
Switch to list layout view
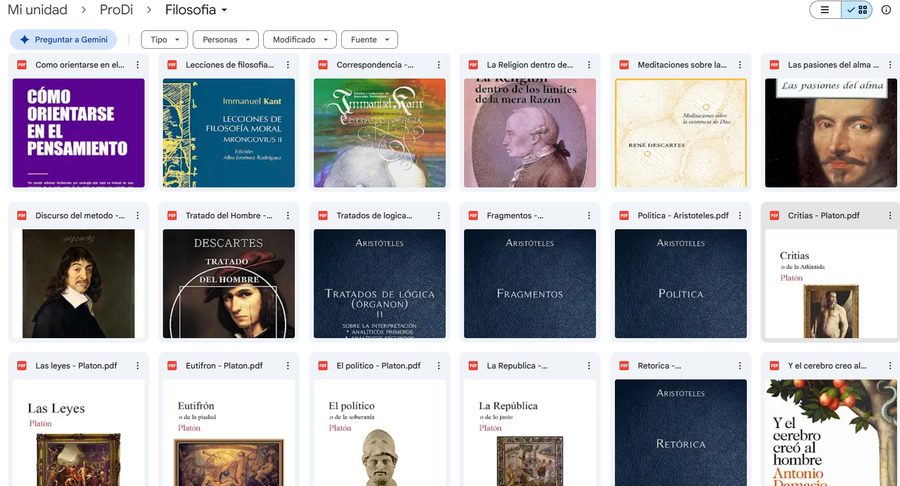click(x=825, y=10)
